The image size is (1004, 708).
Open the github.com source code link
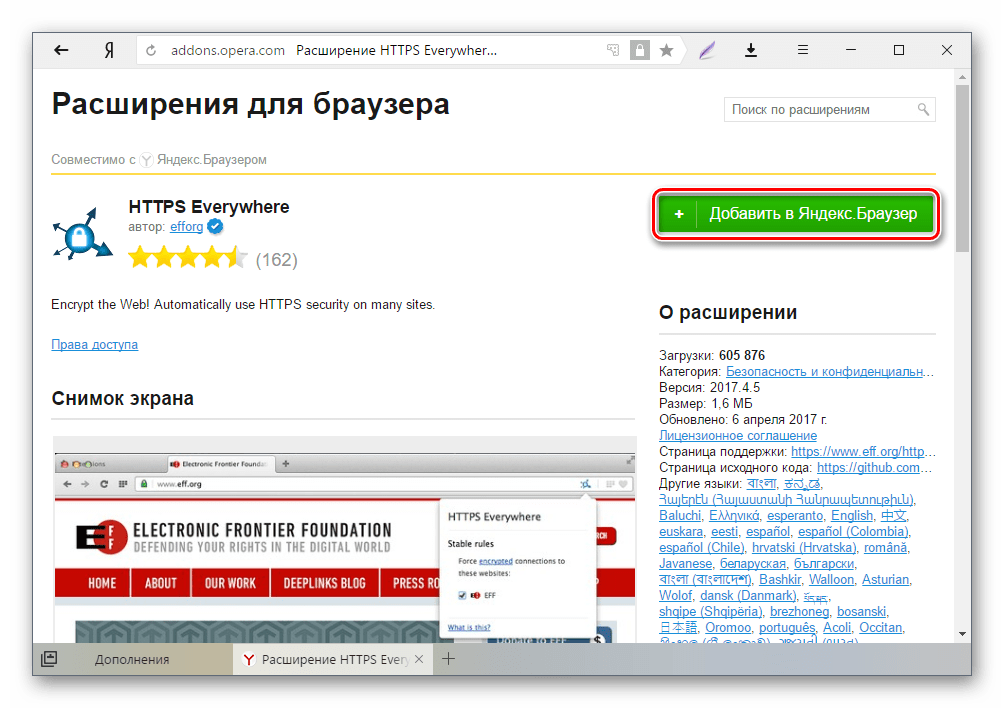pos(874,467)
